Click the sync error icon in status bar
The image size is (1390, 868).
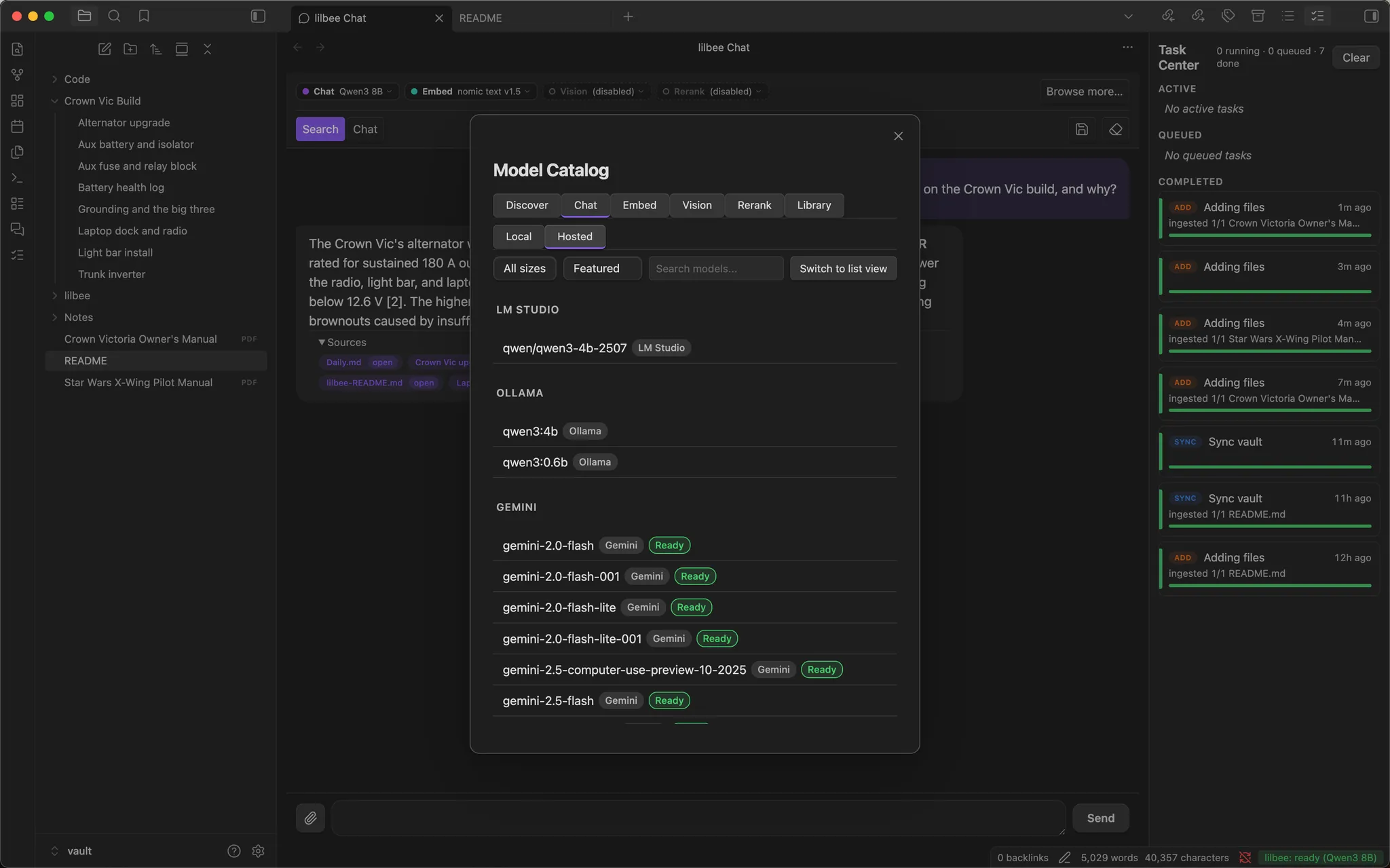tap(1245, 858)
